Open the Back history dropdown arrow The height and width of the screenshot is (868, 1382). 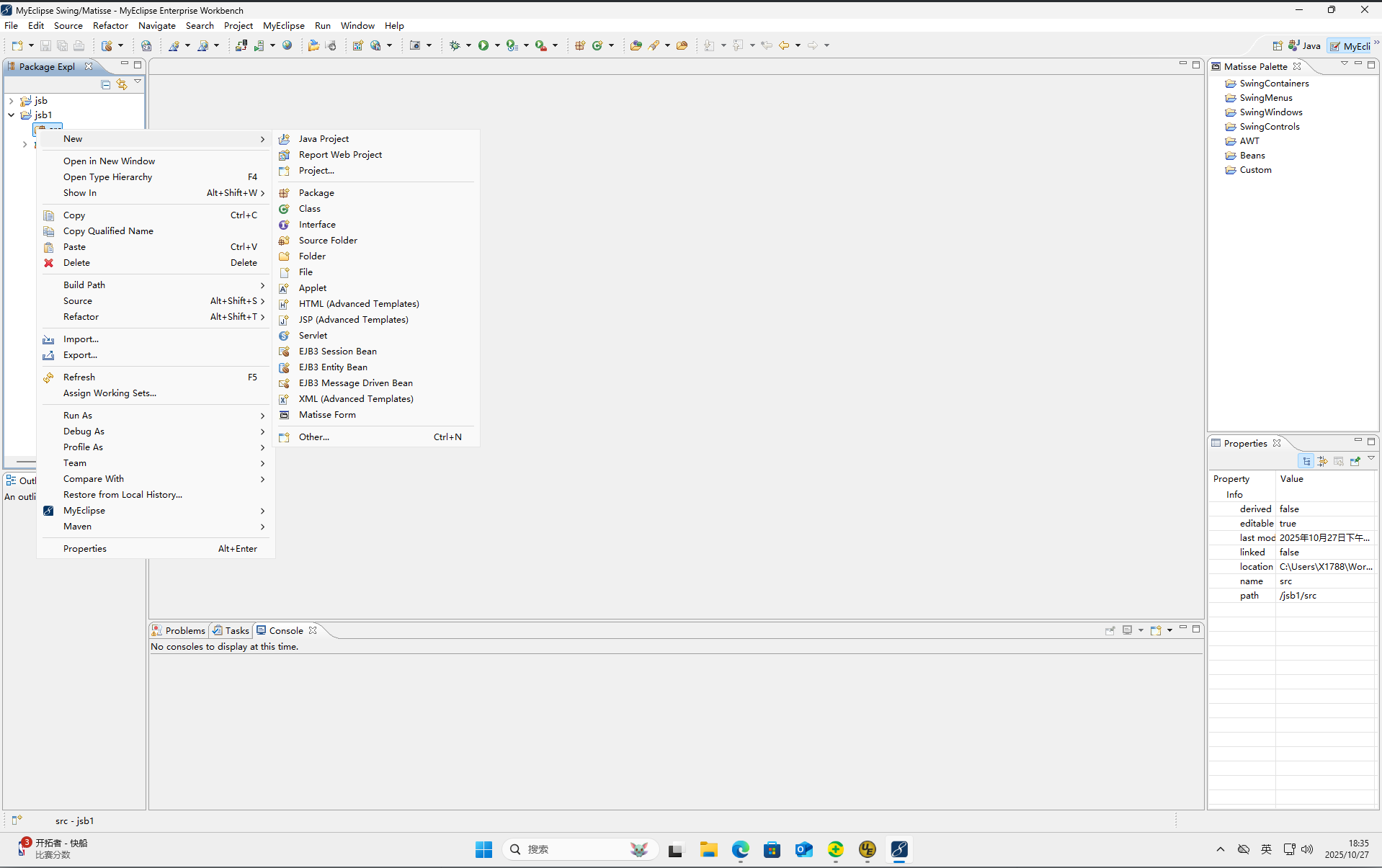tap(798, 45)
